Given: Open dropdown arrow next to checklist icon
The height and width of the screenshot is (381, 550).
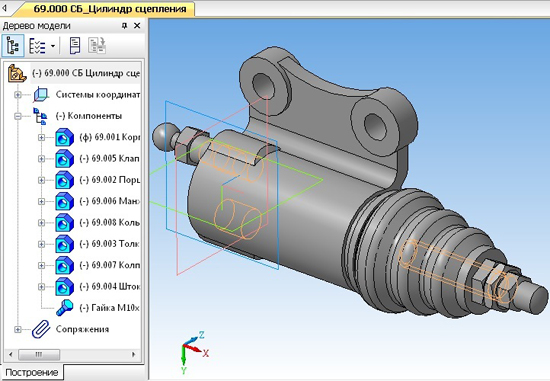Looking at the screenshot, I should (53, 46).
